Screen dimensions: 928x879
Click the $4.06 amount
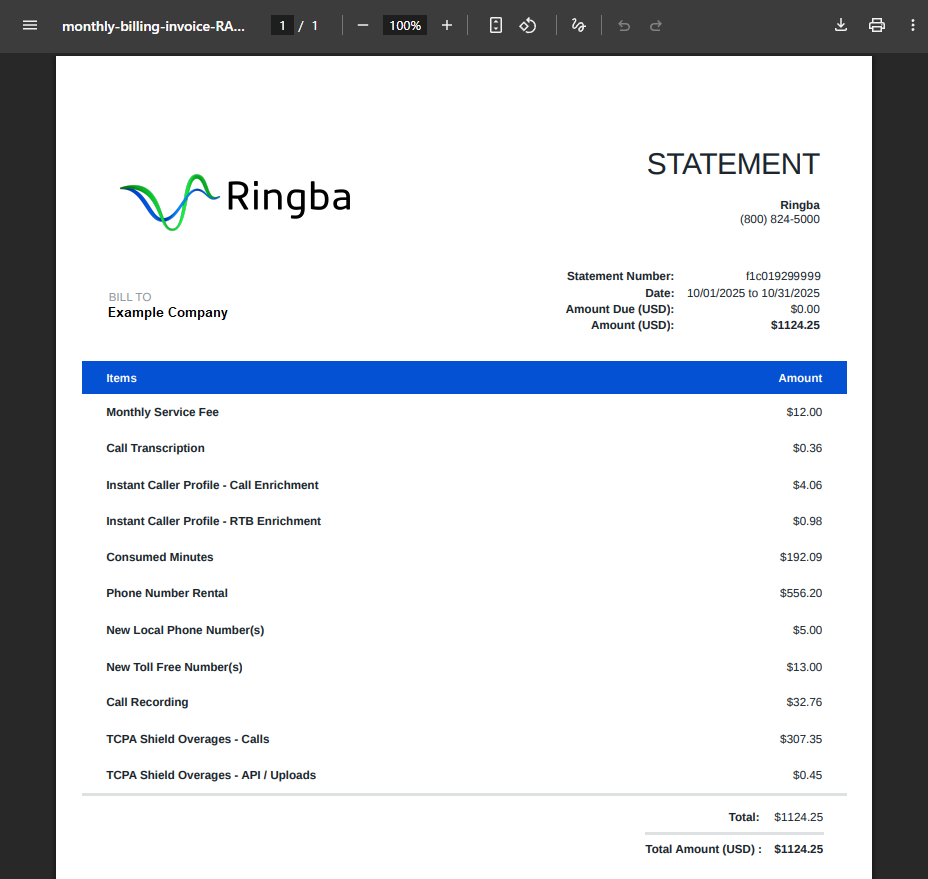[807, 485]
